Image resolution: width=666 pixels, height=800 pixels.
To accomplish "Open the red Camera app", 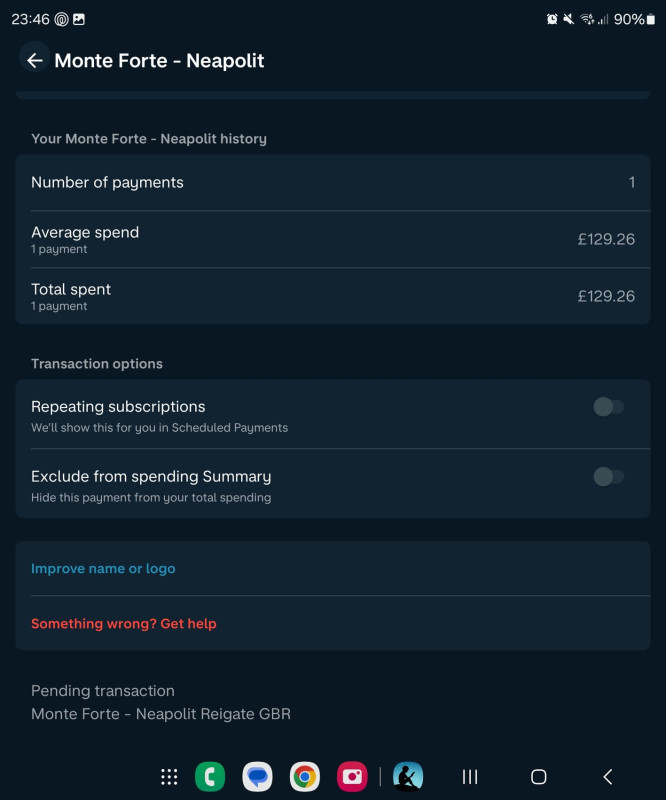I will point(352,777).
